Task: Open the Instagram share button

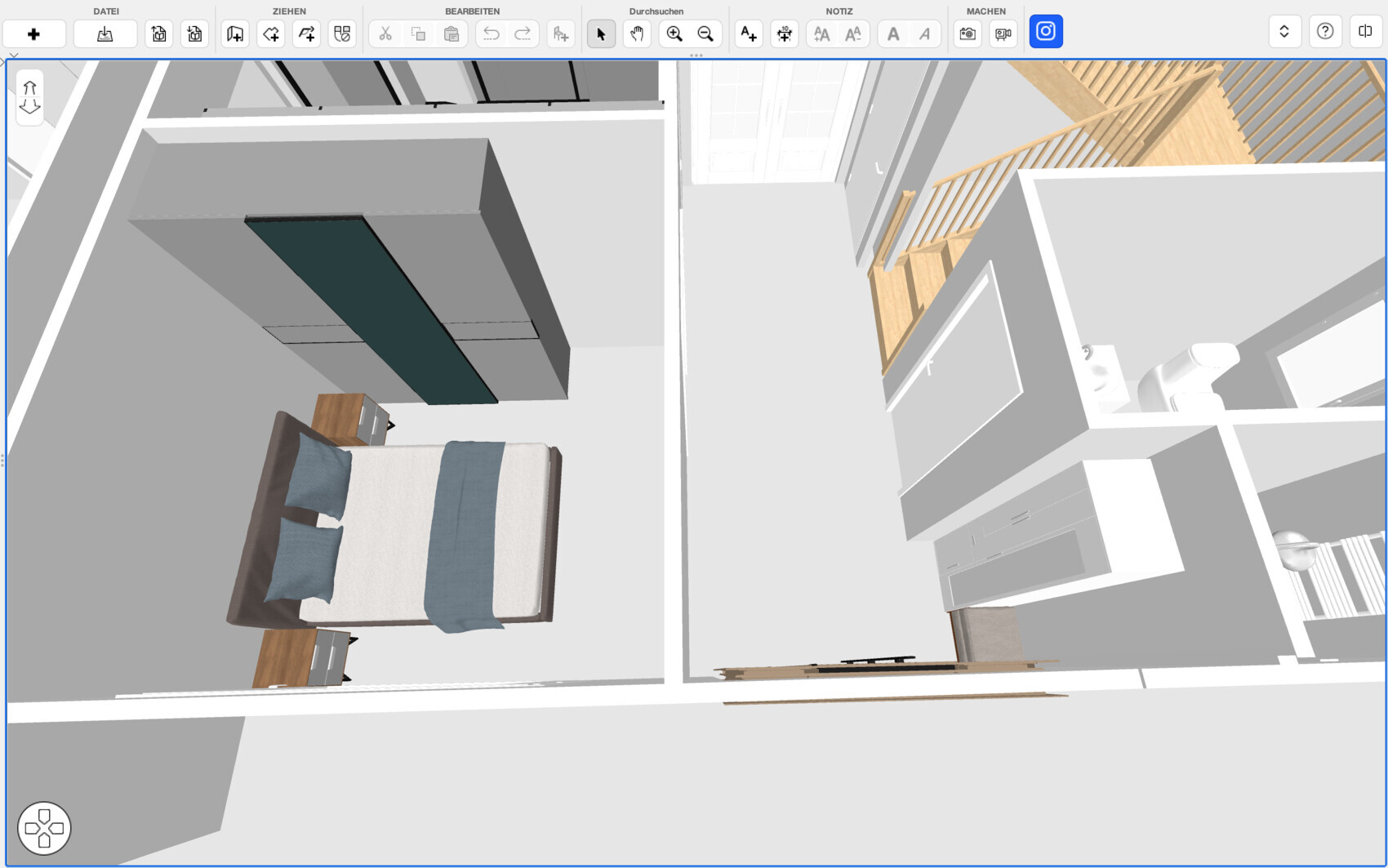Action: 1046,32
